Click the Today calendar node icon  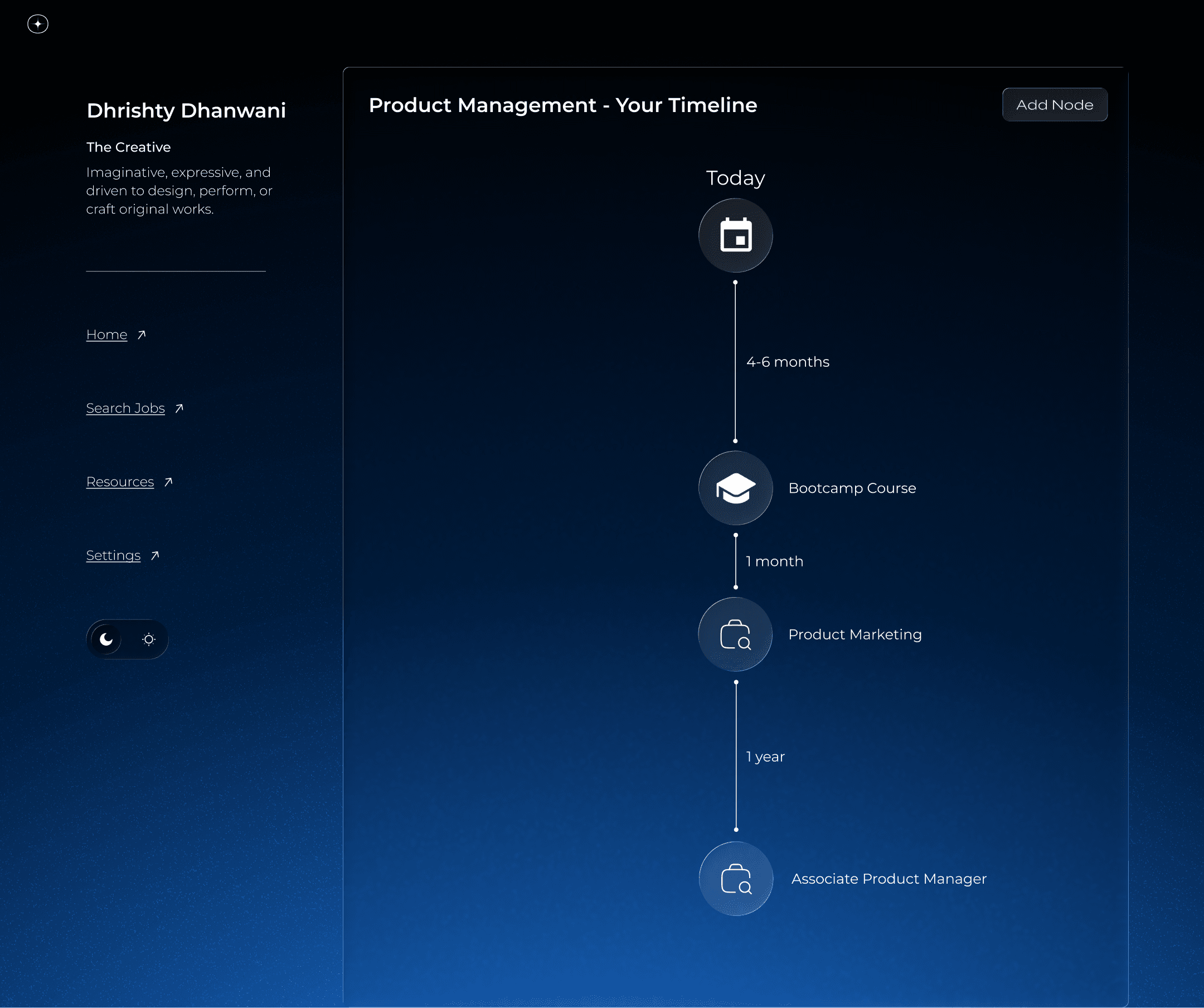(x=736, y=235)
